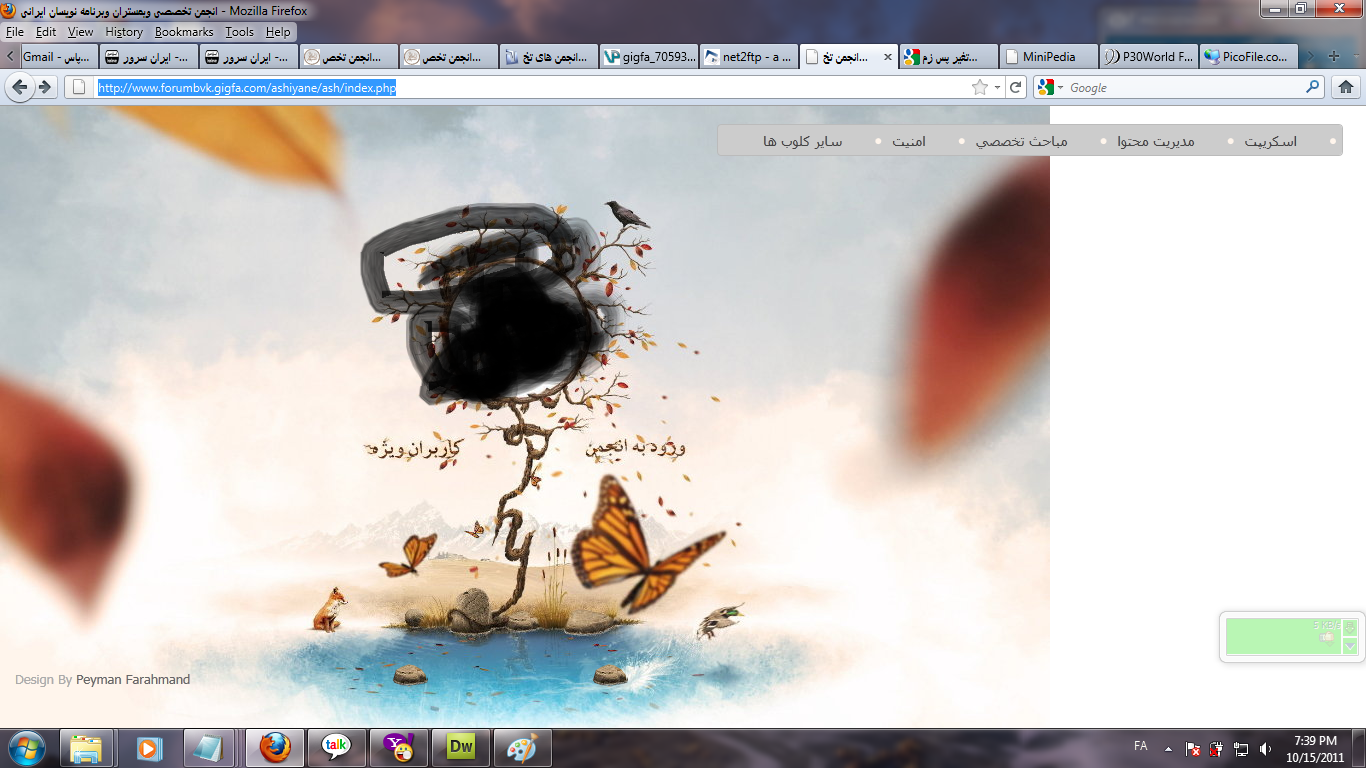Open the Bookmarks menu
Screen dimensions: 1366x768
tap(184, 32)
